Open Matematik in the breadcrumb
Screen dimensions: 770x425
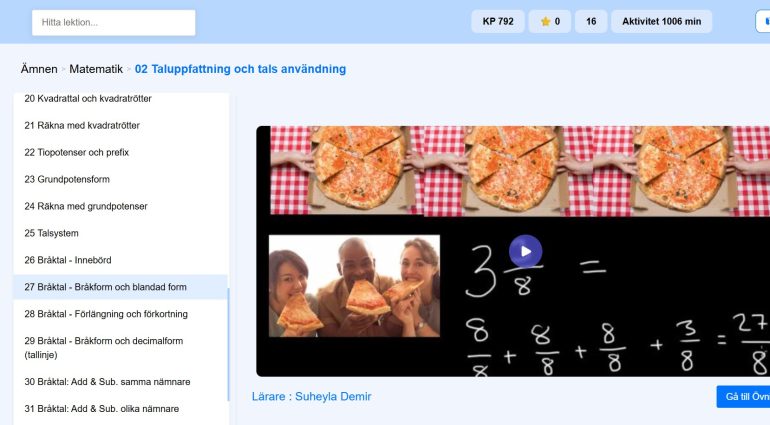click(x=96, y=69)
